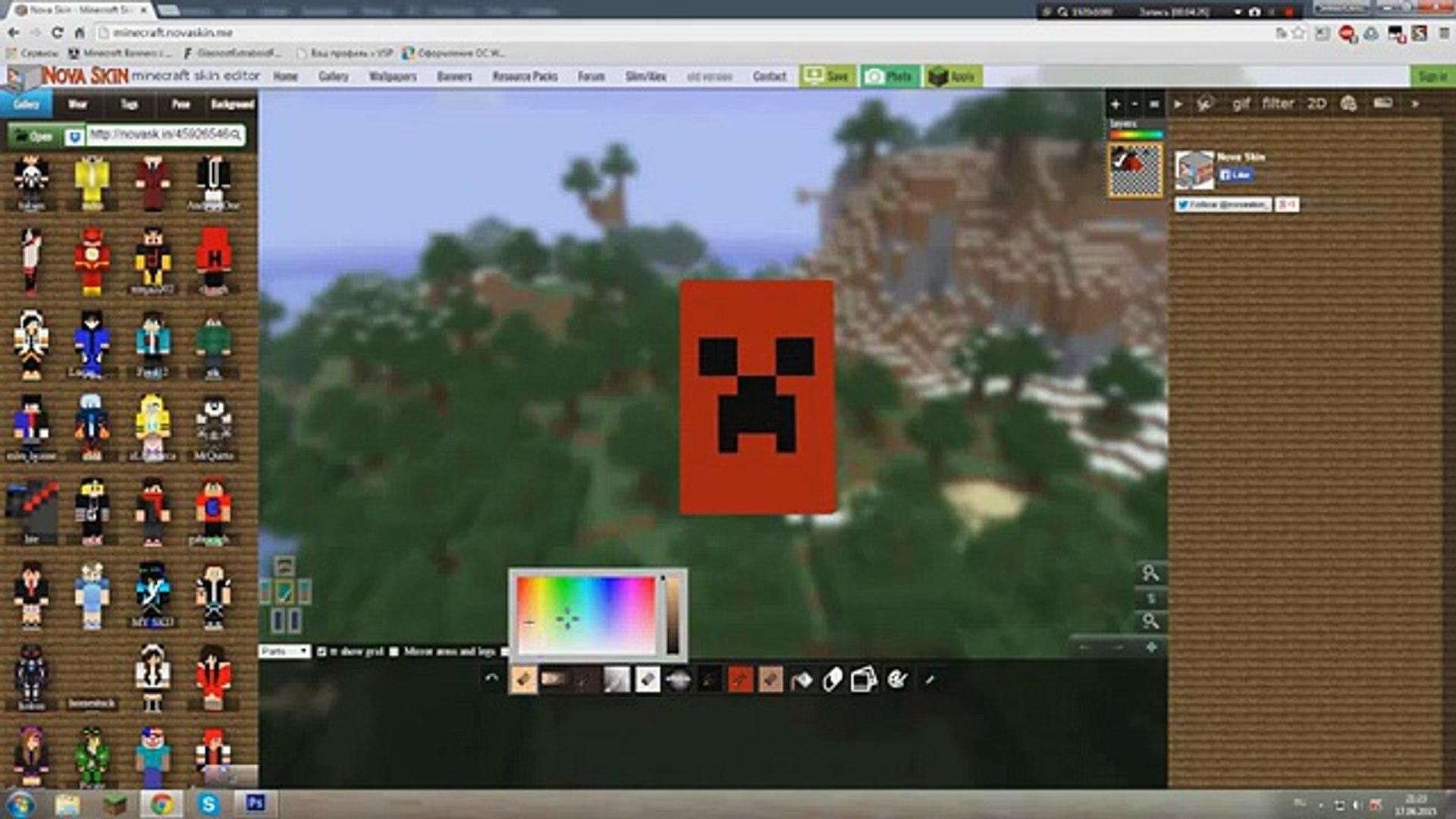Switch to the 2D view
Screen dimensions: 1456x819
[1317, 103]
